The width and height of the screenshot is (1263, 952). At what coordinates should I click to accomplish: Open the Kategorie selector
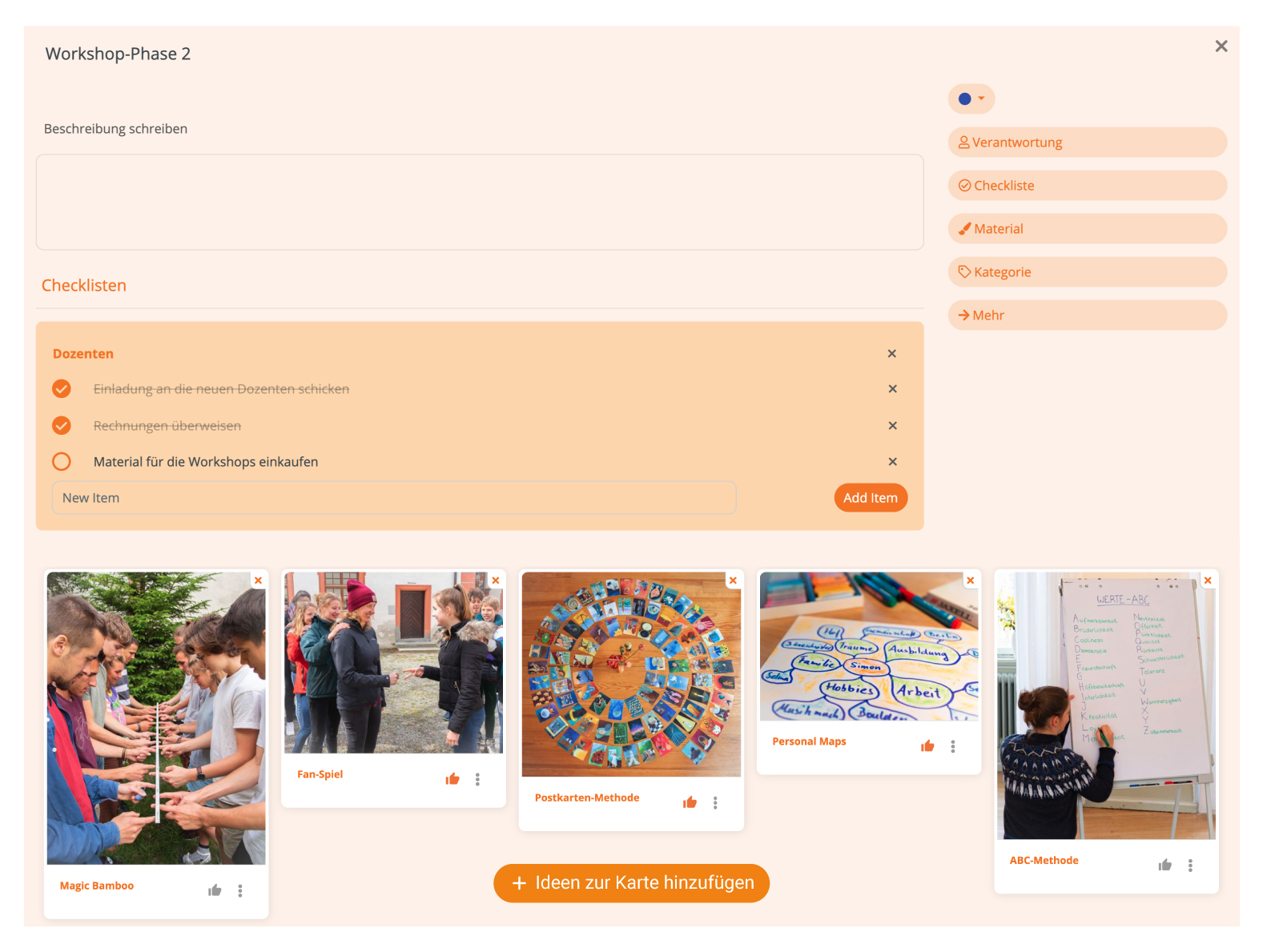point(1087,271)
